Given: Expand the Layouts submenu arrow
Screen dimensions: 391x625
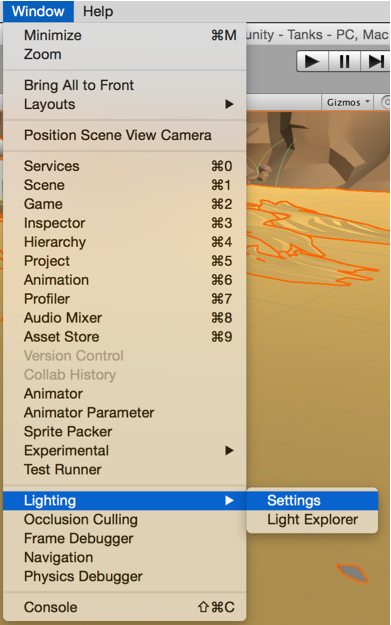Looking at the screenshot, I should coord(229,104).
